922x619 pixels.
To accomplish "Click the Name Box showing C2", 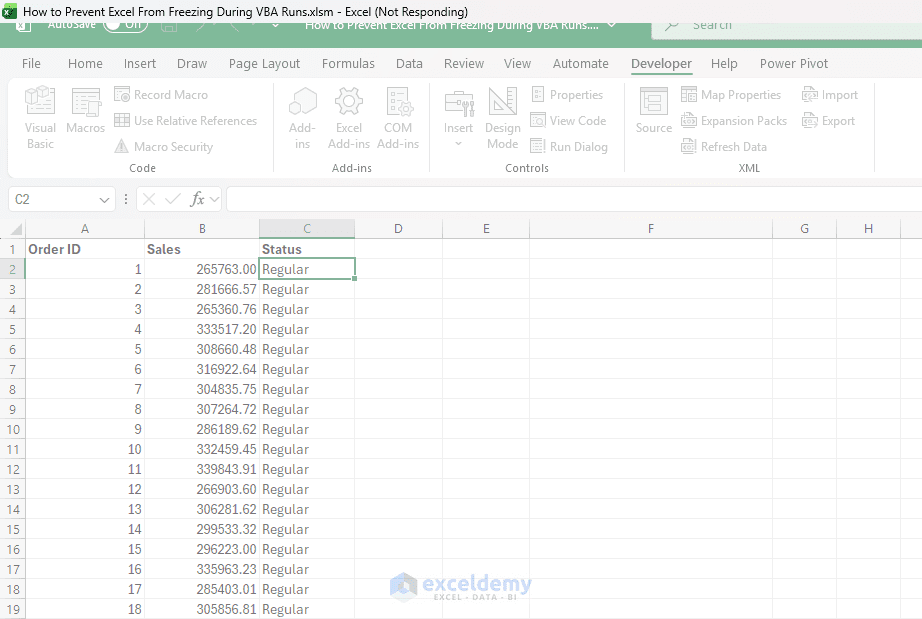I will click(x=53, y=199).
